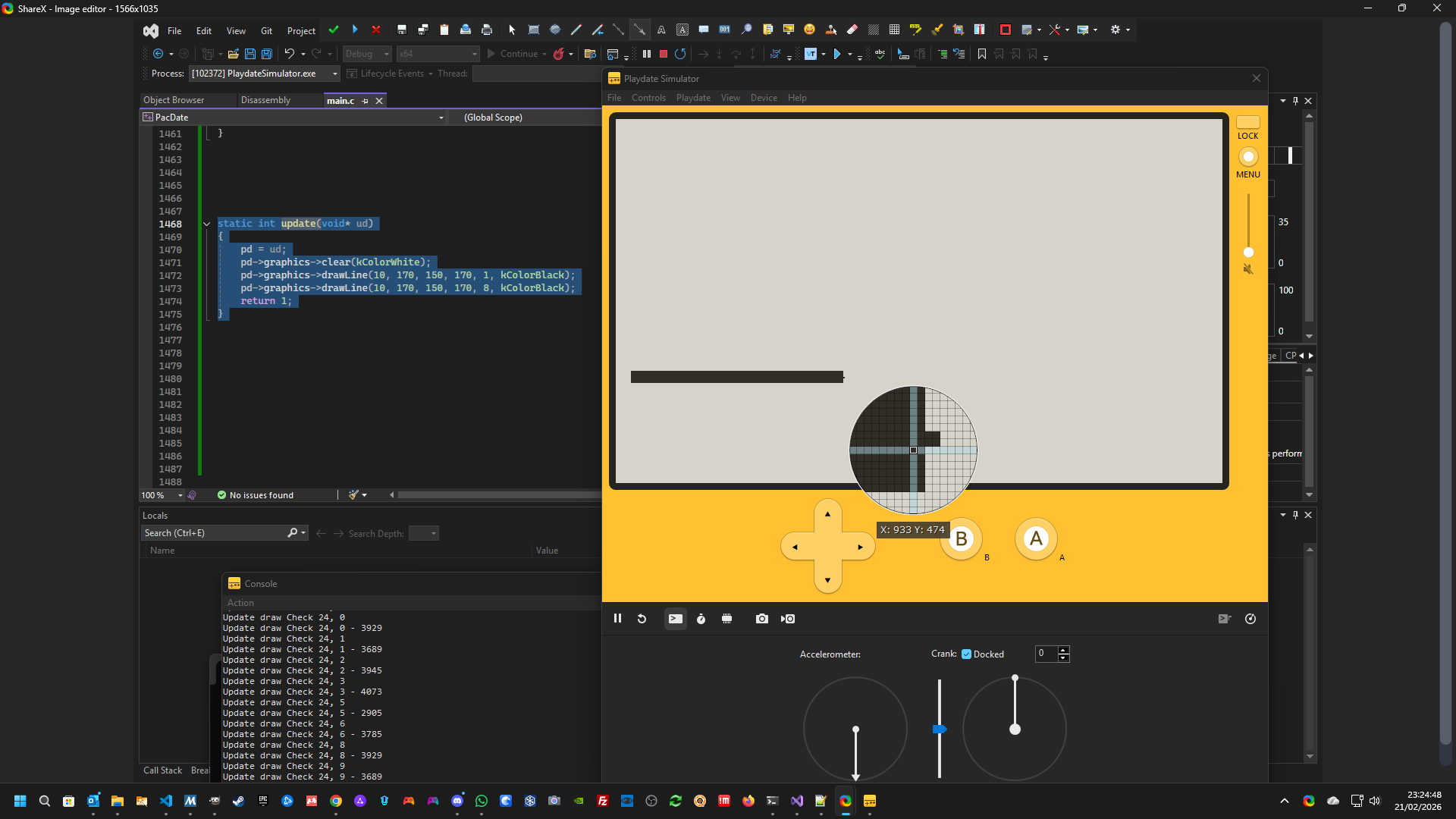The width and height of the screenshot is (1456, 819).
Task: Click the green checkmark run-after-capture icon
Action: tap(334, 30)
